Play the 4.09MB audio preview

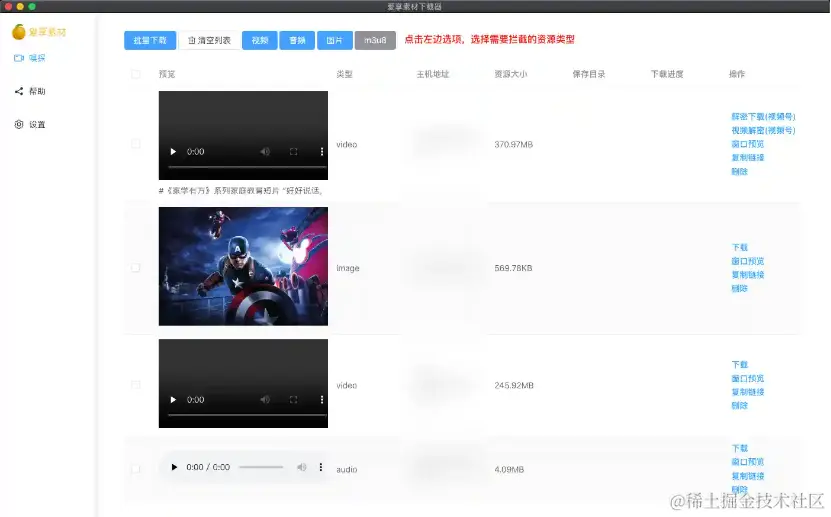point(174,467)
